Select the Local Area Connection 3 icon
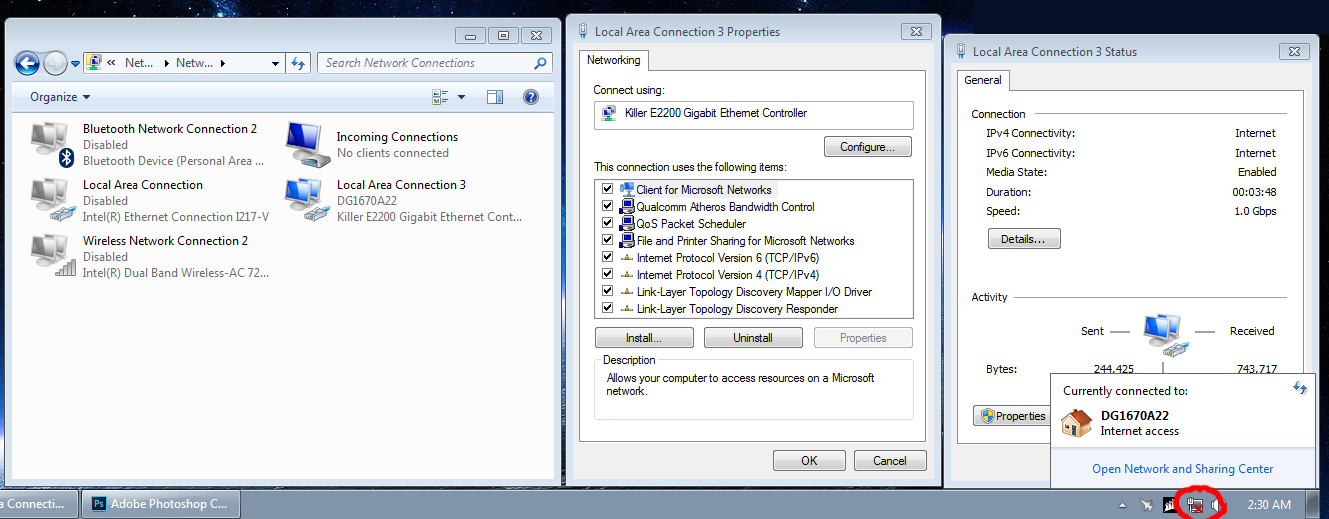1329x519 pixels. point(308,200)
